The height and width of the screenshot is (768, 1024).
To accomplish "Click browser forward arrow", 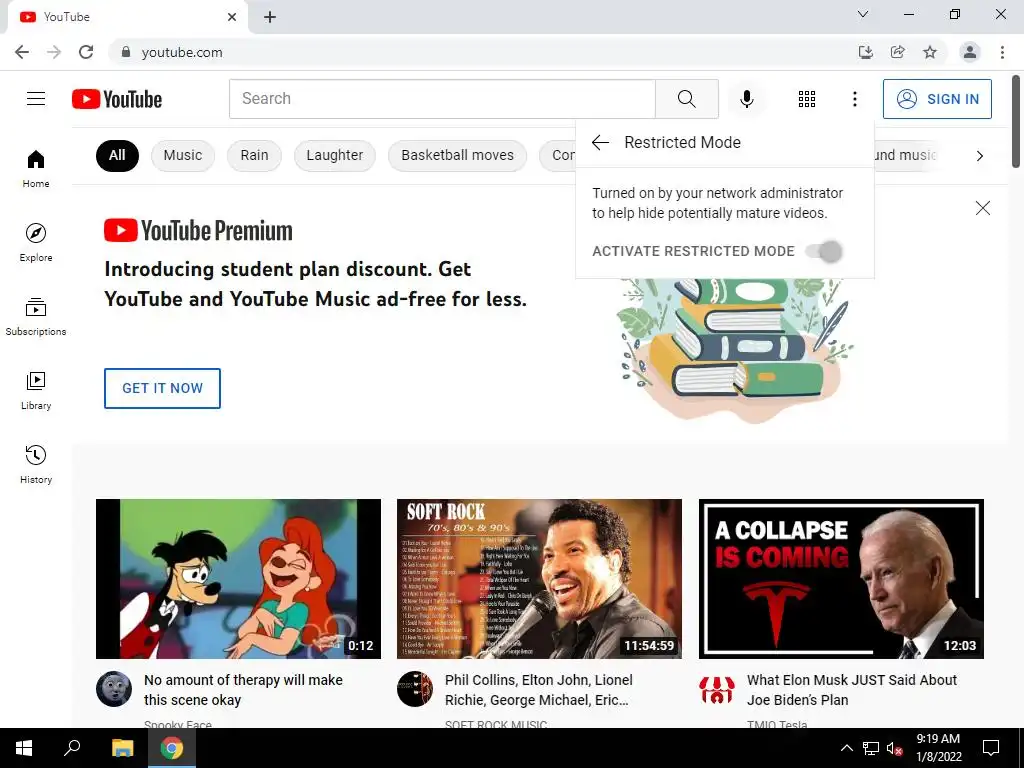I will tap(54, 52).
